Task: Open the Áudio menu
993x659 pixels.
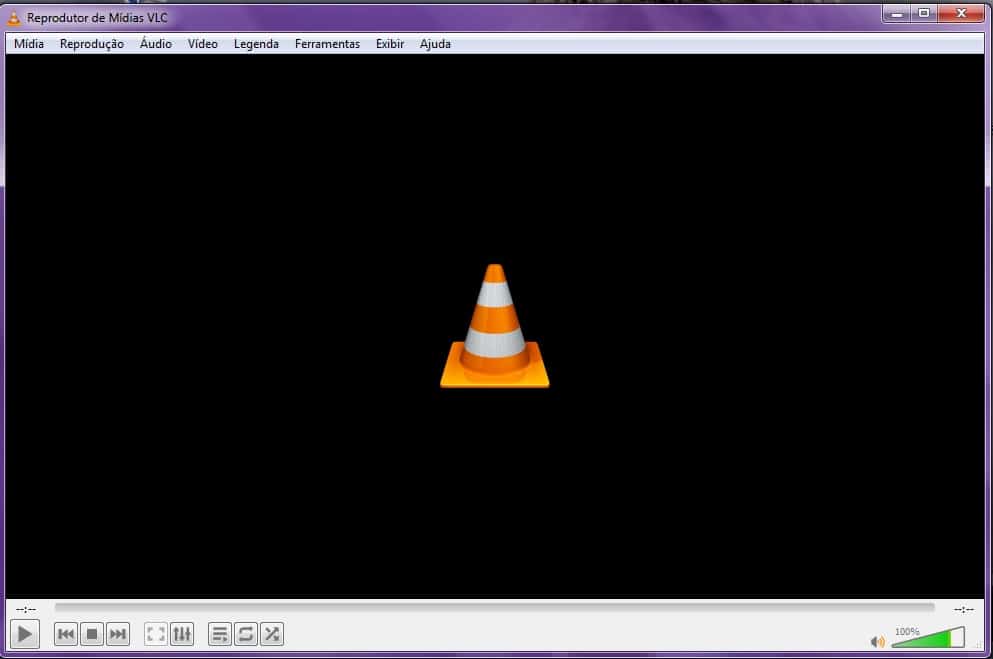Action: (x=156, y=44)
